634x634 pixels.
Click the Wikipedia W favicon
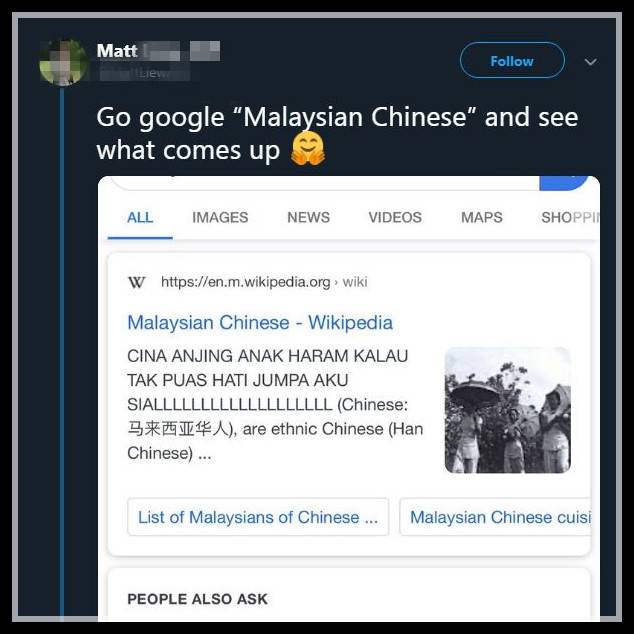pyautogui.click(x=137, y=282)
